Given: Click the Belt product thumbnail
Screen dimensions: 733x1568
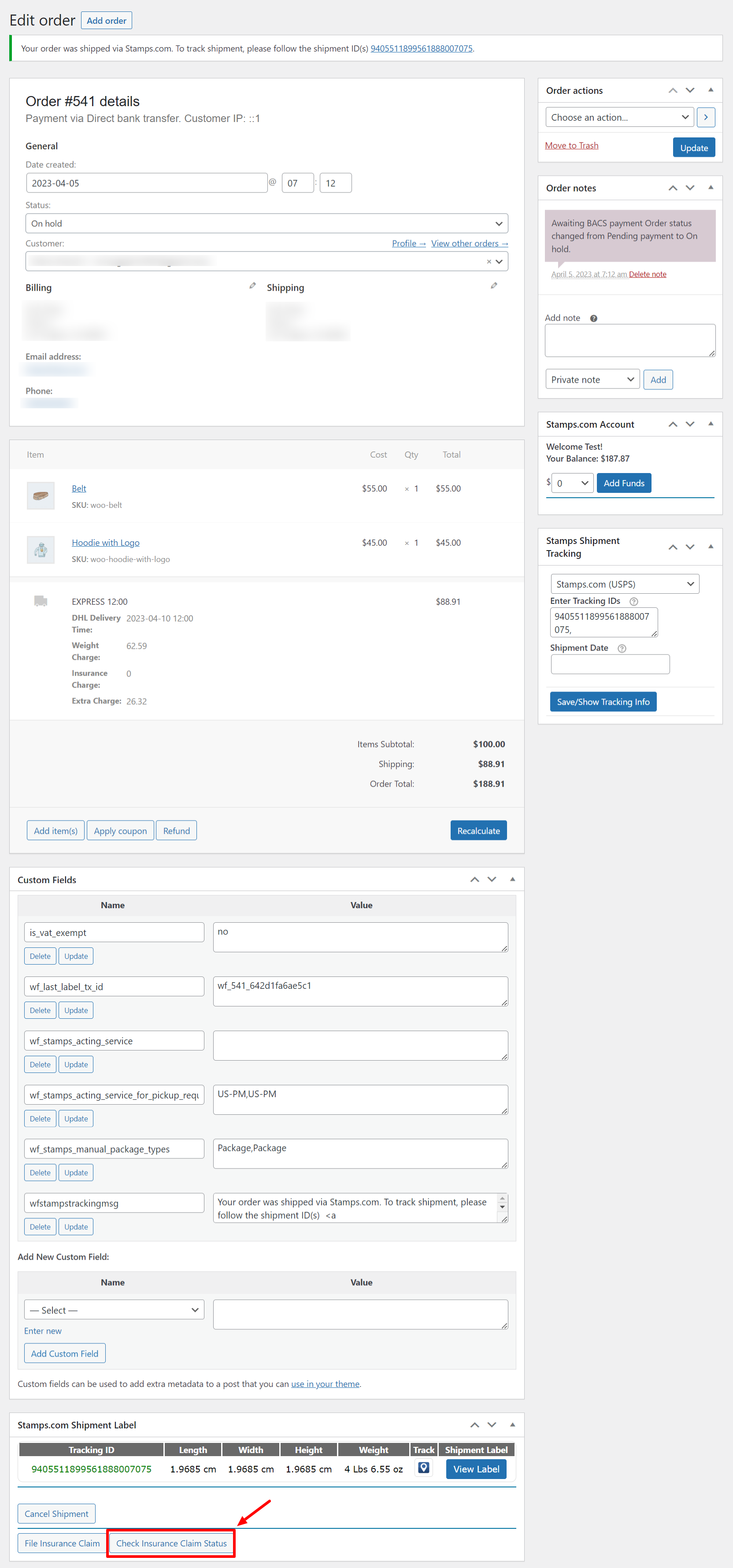Looking at the screenshot, I should (40, 496).
